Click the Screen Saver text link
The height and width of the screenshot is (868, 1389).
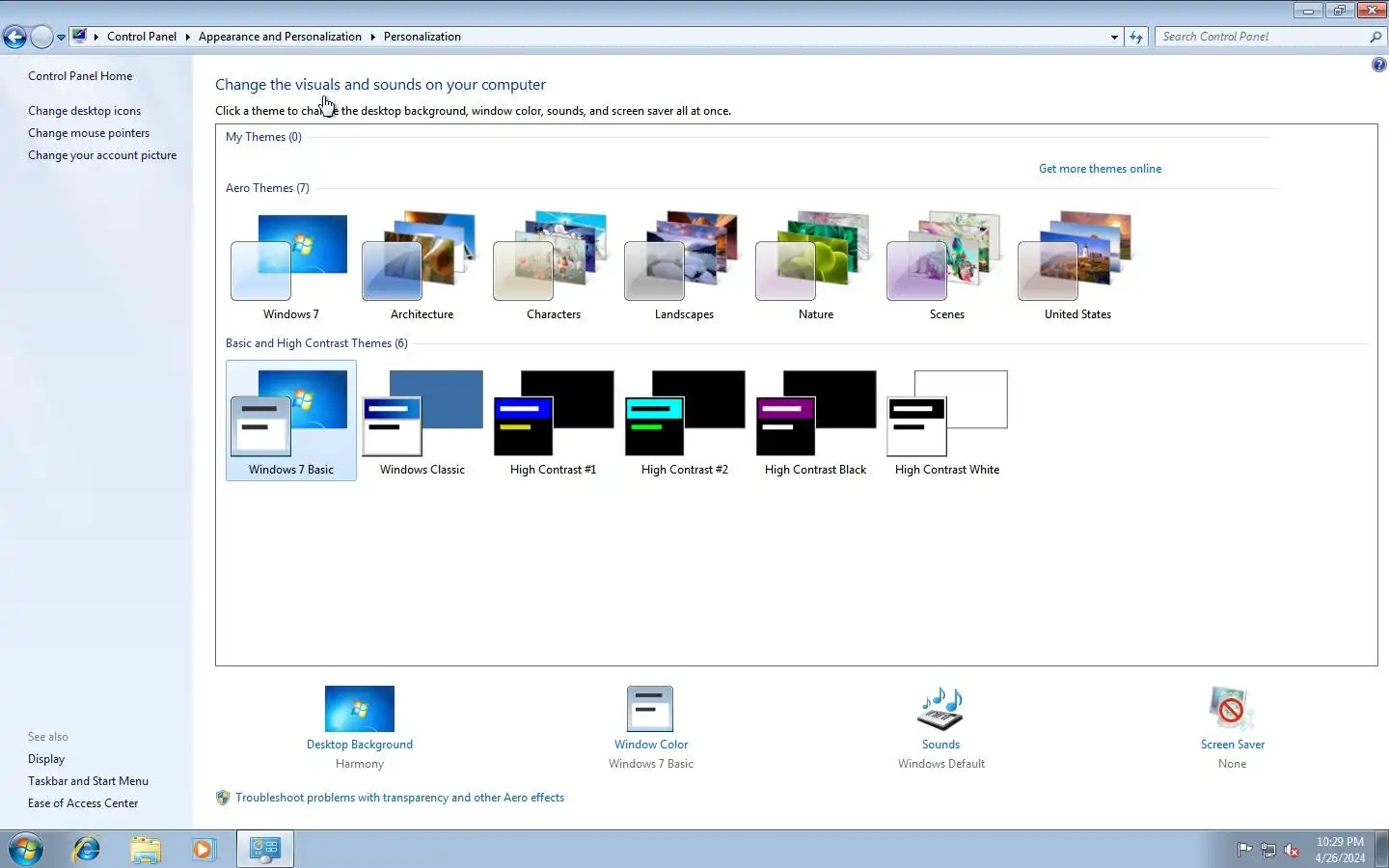1232,745
